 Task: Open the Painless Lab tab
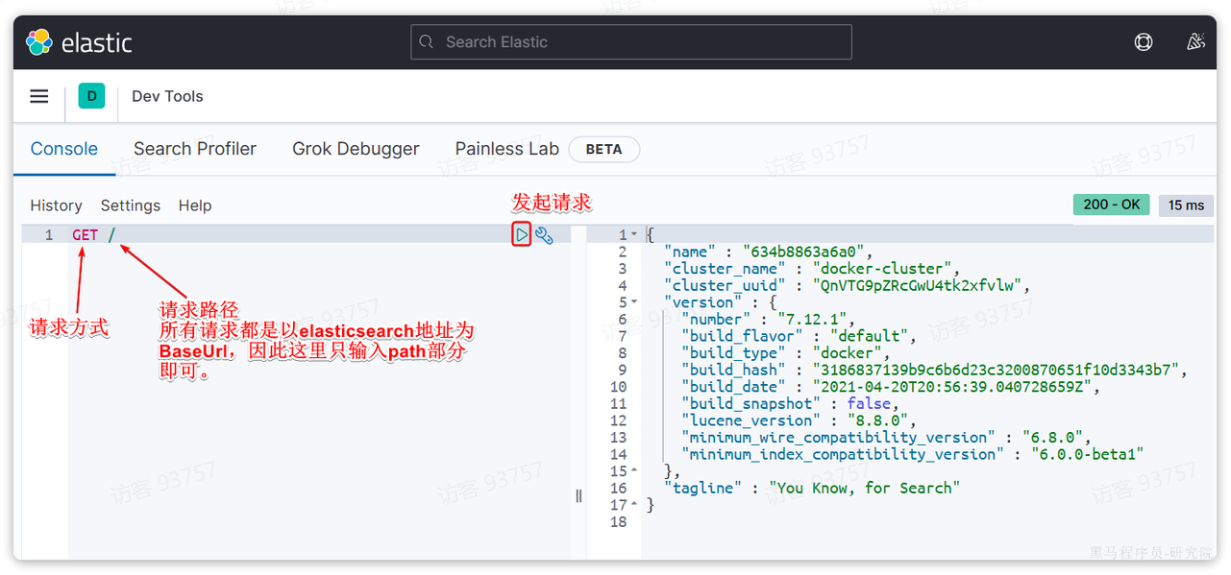point(507,149)
